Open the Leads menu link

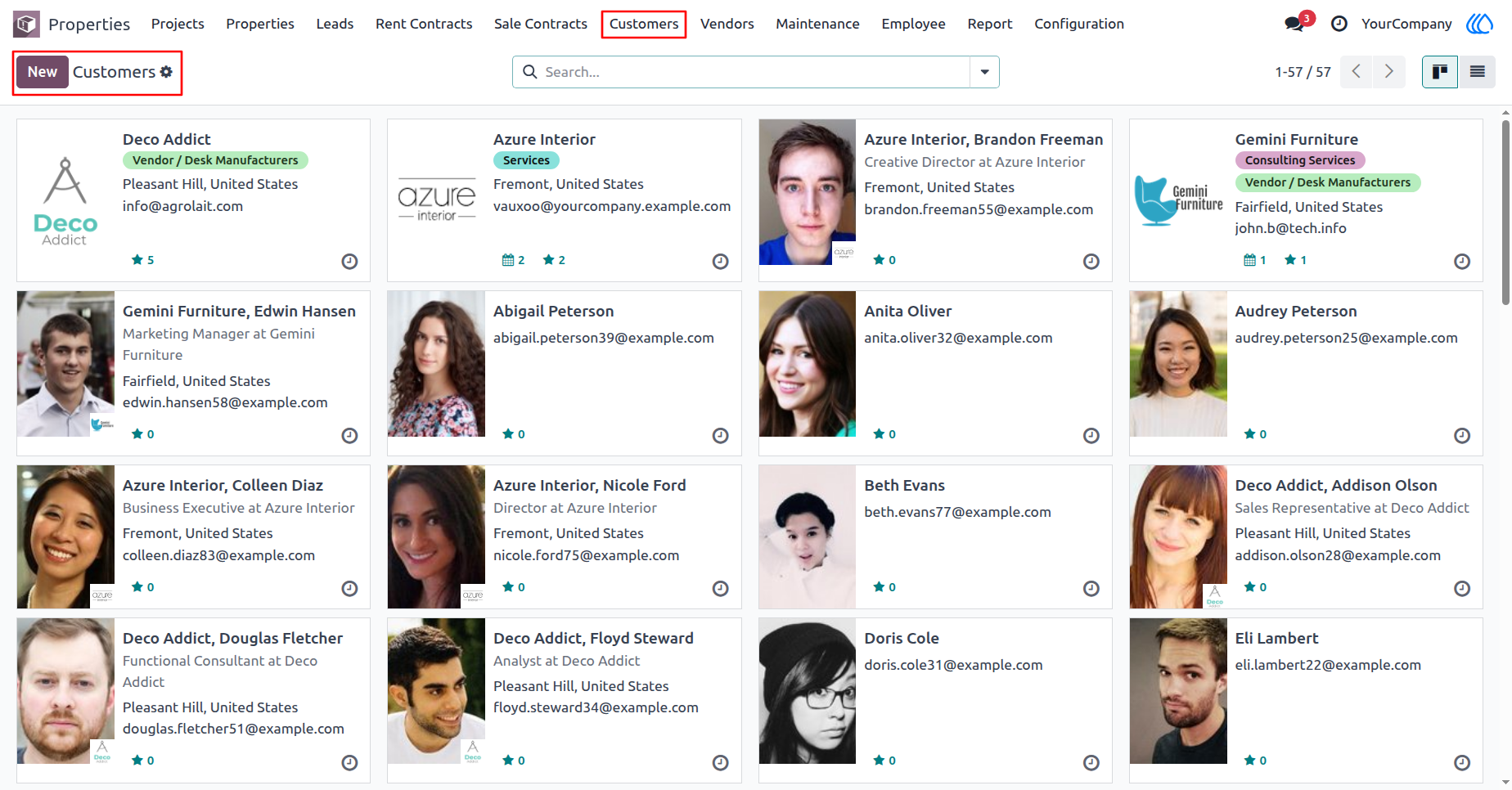pyautogui.click(x=335, y=24)
